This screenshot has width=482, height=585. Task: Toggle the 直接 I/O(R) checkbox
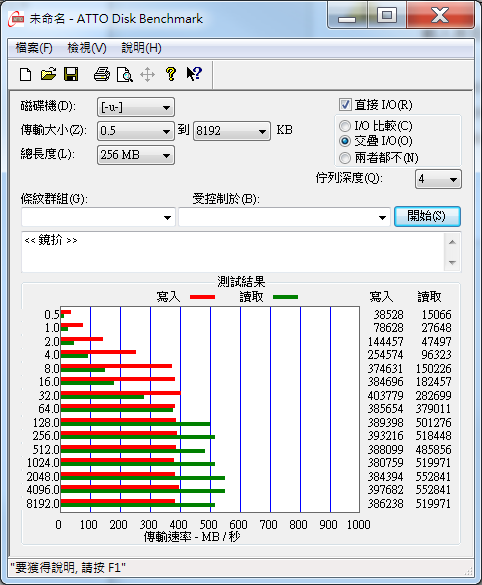click(x=345, y=105)
